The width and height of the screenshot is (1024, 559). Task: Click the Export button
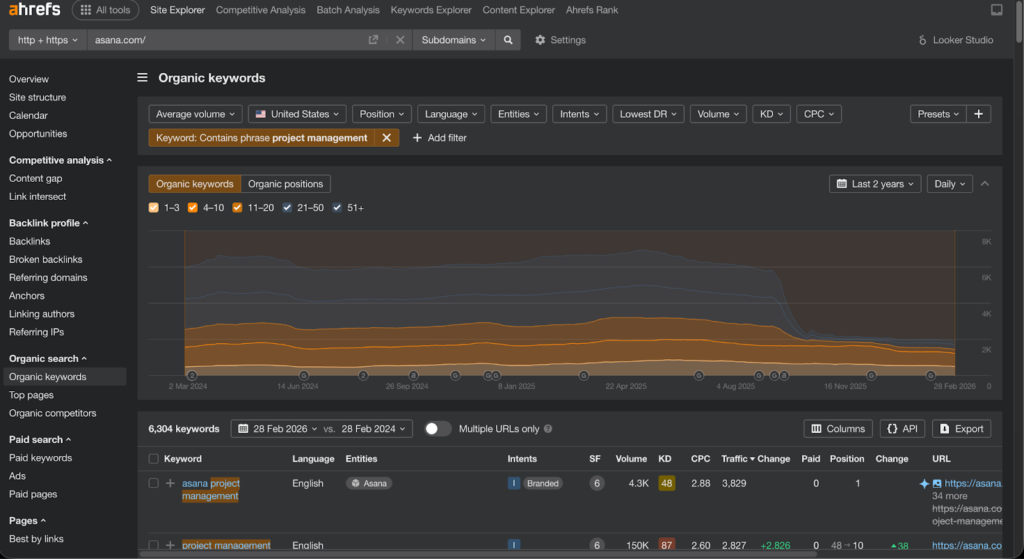[961, 429]
